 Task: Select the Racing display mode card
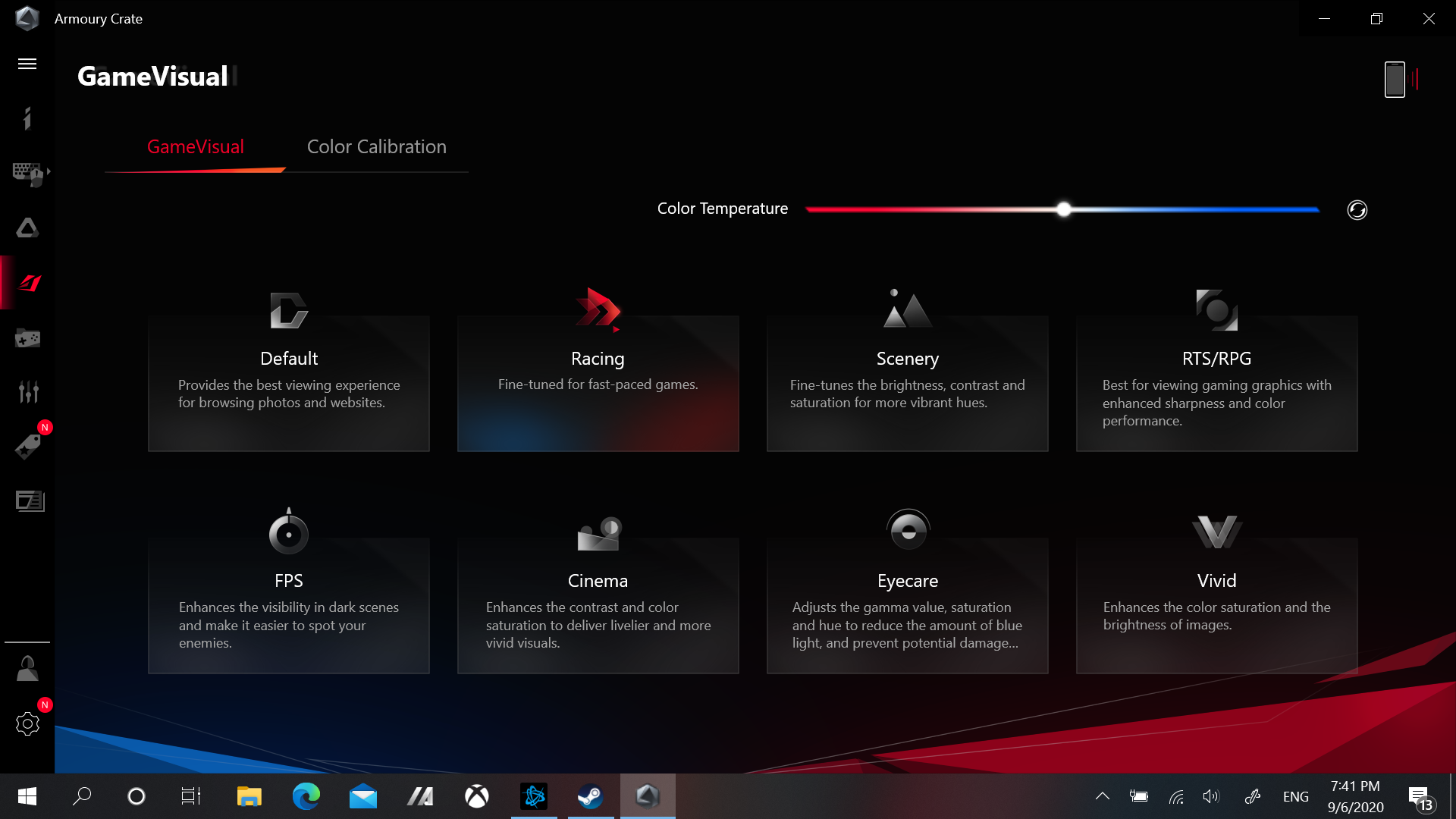point(598,383)
